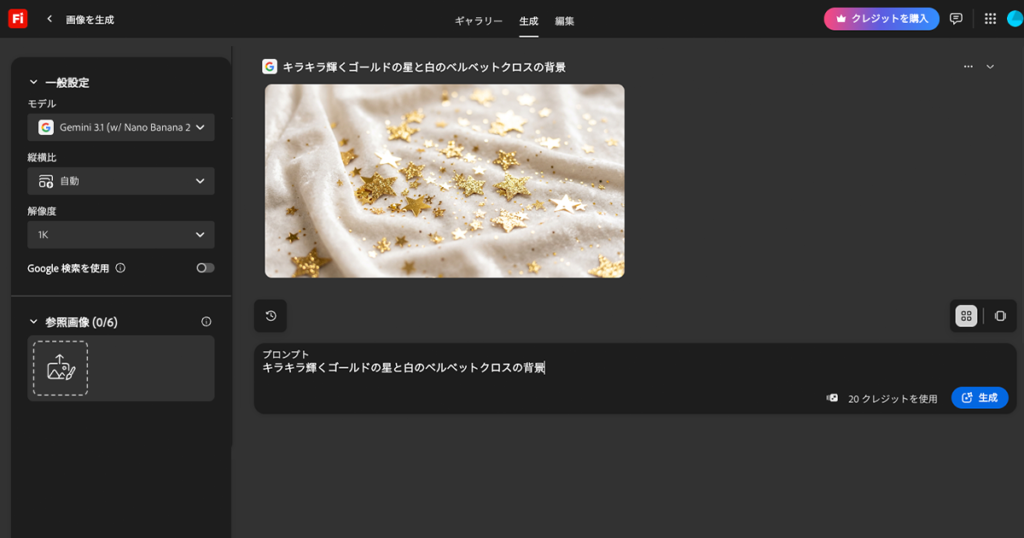Open the 縦横比 自動 dropdown
The height and width of the screenshot is (538, 1024).
(x=121, y=181)
